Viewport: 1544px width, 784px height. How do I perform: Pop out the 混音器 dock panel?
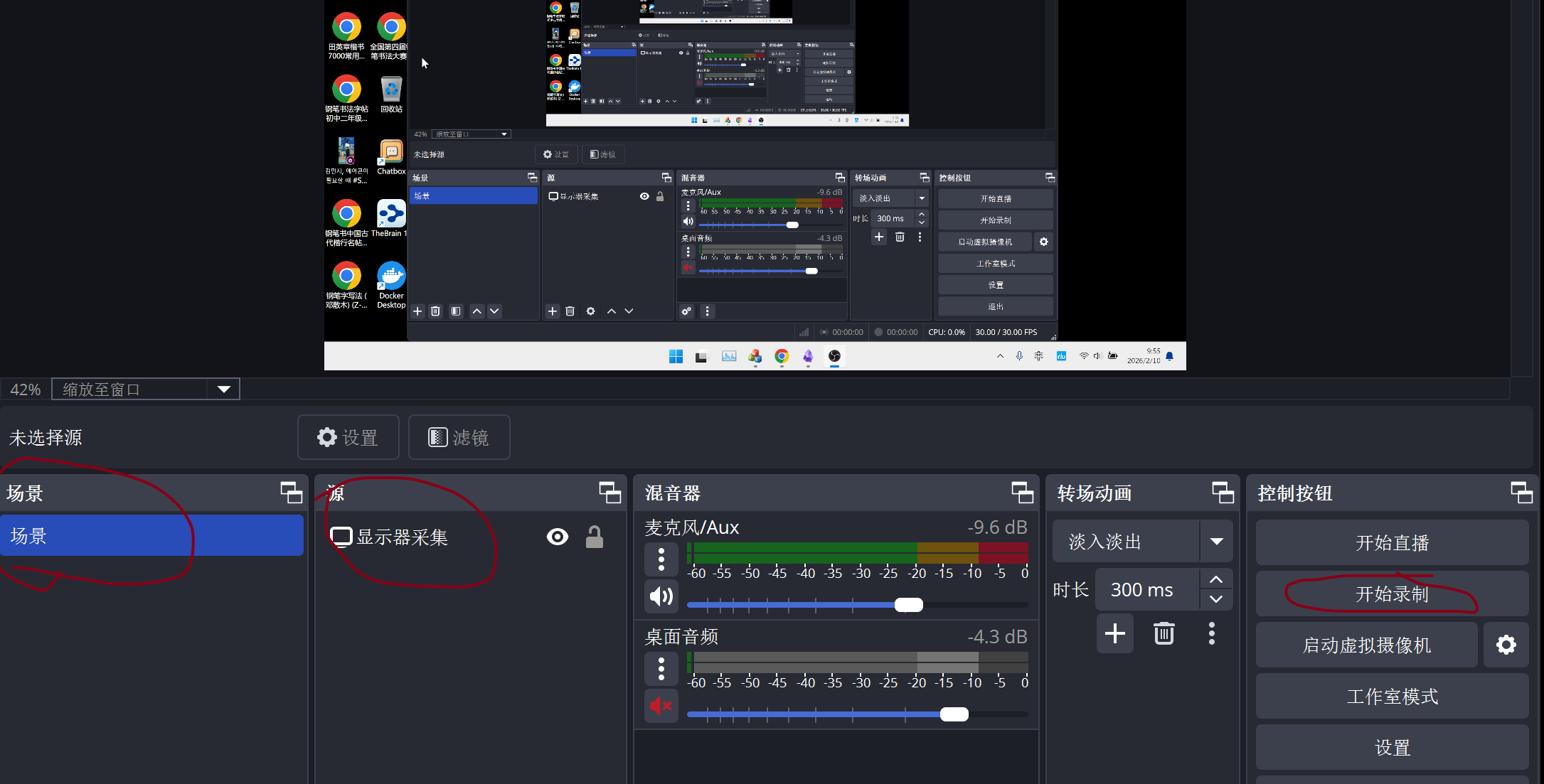click(1022, 493)
